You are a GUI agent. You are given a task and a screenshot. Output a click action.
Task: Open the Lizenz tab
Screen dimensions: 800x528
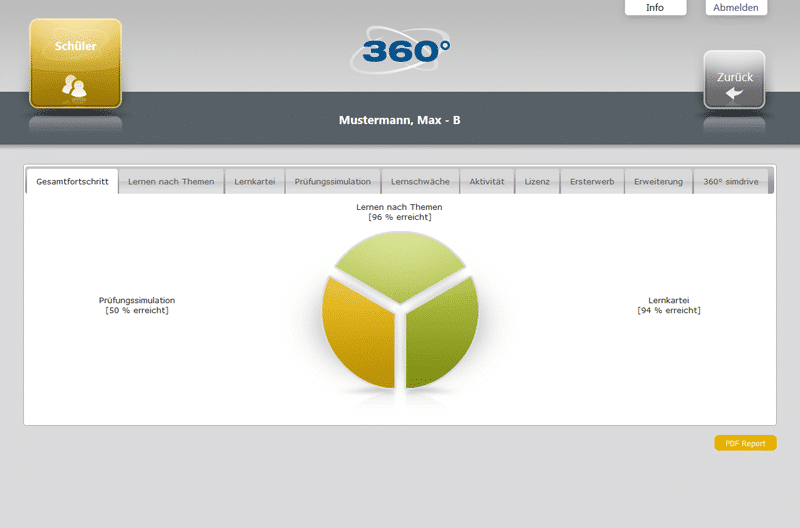(537, 181)
